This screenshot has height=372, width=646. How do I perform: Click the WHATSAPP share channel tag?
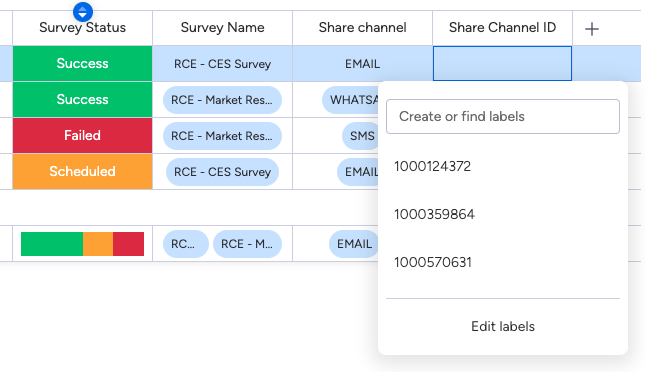[x=351, y=100]
